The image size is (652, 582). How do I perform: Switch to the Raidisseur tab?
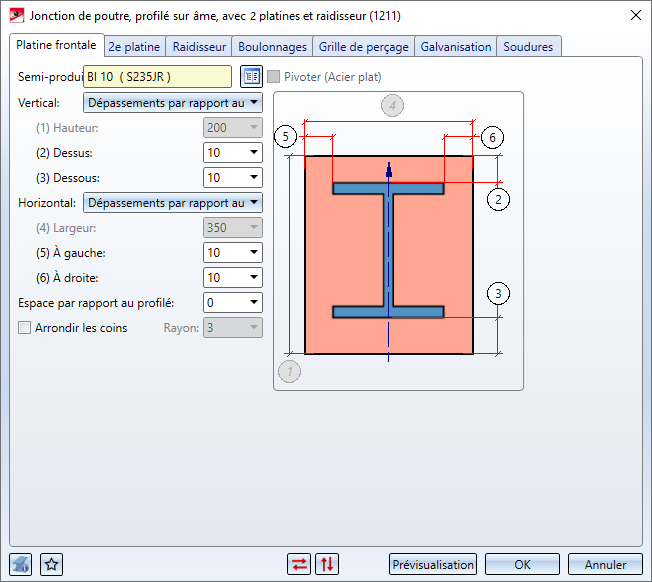pos(199,46)
